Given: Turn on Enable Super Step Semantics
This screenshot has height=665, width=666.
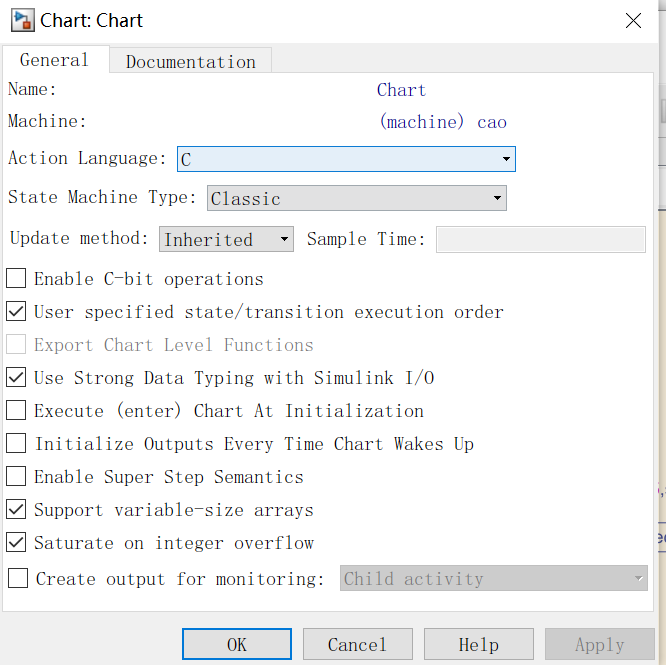Looking at the screenshot, I should pos(17,477).
